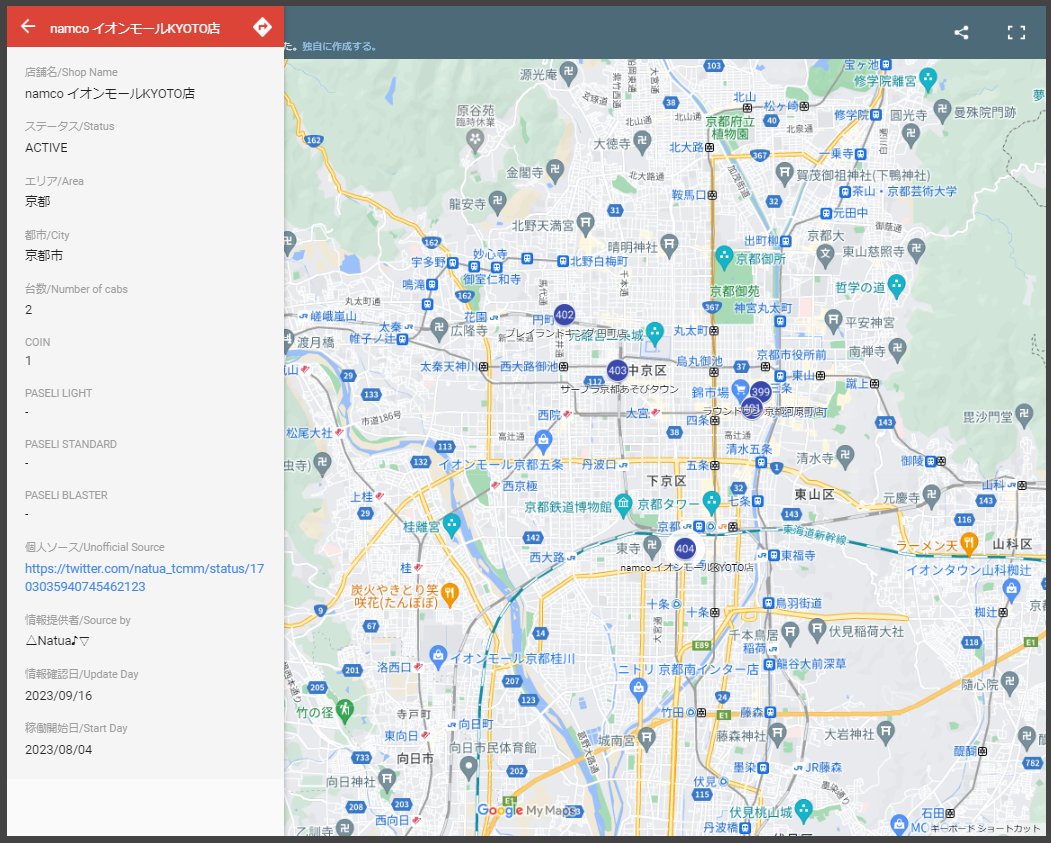
Task: Click the 大徳寺 temple icon
Action: [642, 143]
